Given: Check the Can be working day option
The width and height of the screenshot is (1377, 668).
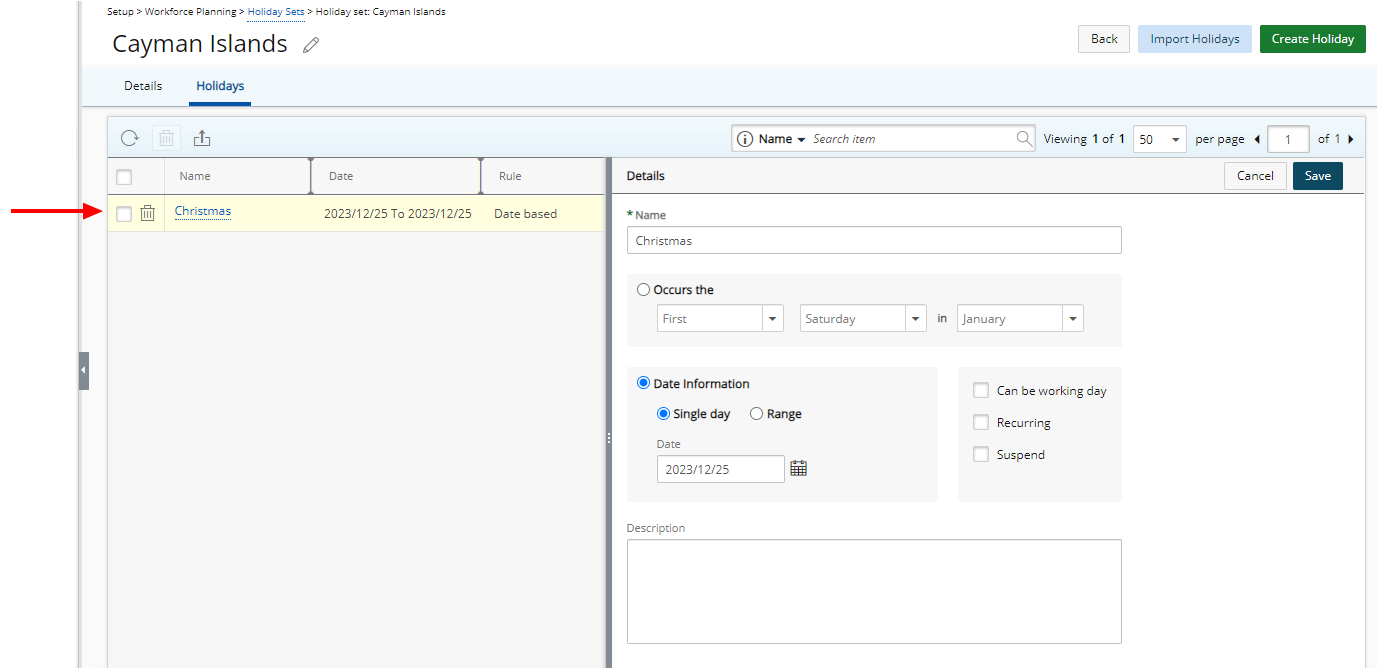Looking at the screenshot, I should (x=981, y=391).
